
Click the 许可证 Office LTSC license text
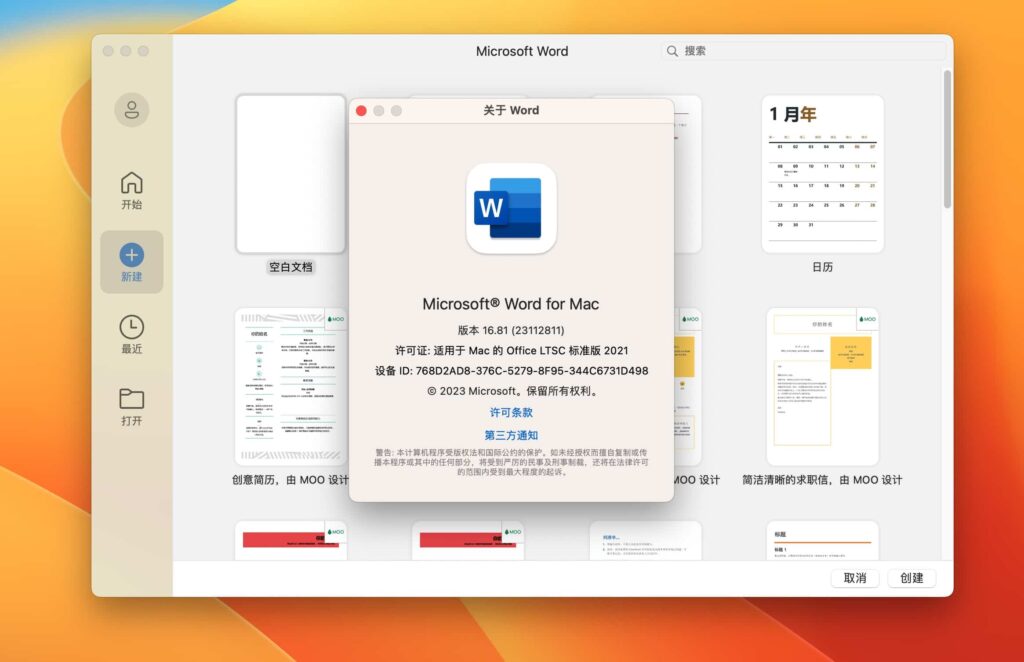[x=511, y=351]
